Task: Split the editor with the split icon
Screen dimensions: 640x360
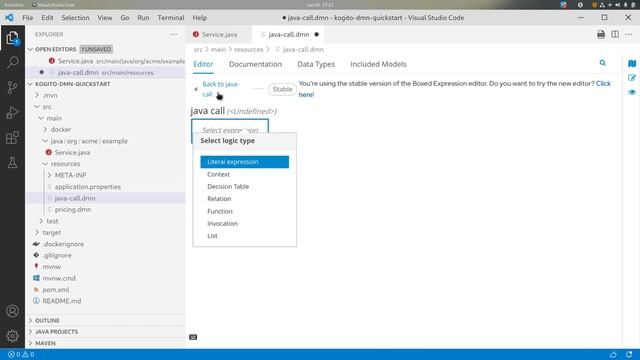Action: 615,34
